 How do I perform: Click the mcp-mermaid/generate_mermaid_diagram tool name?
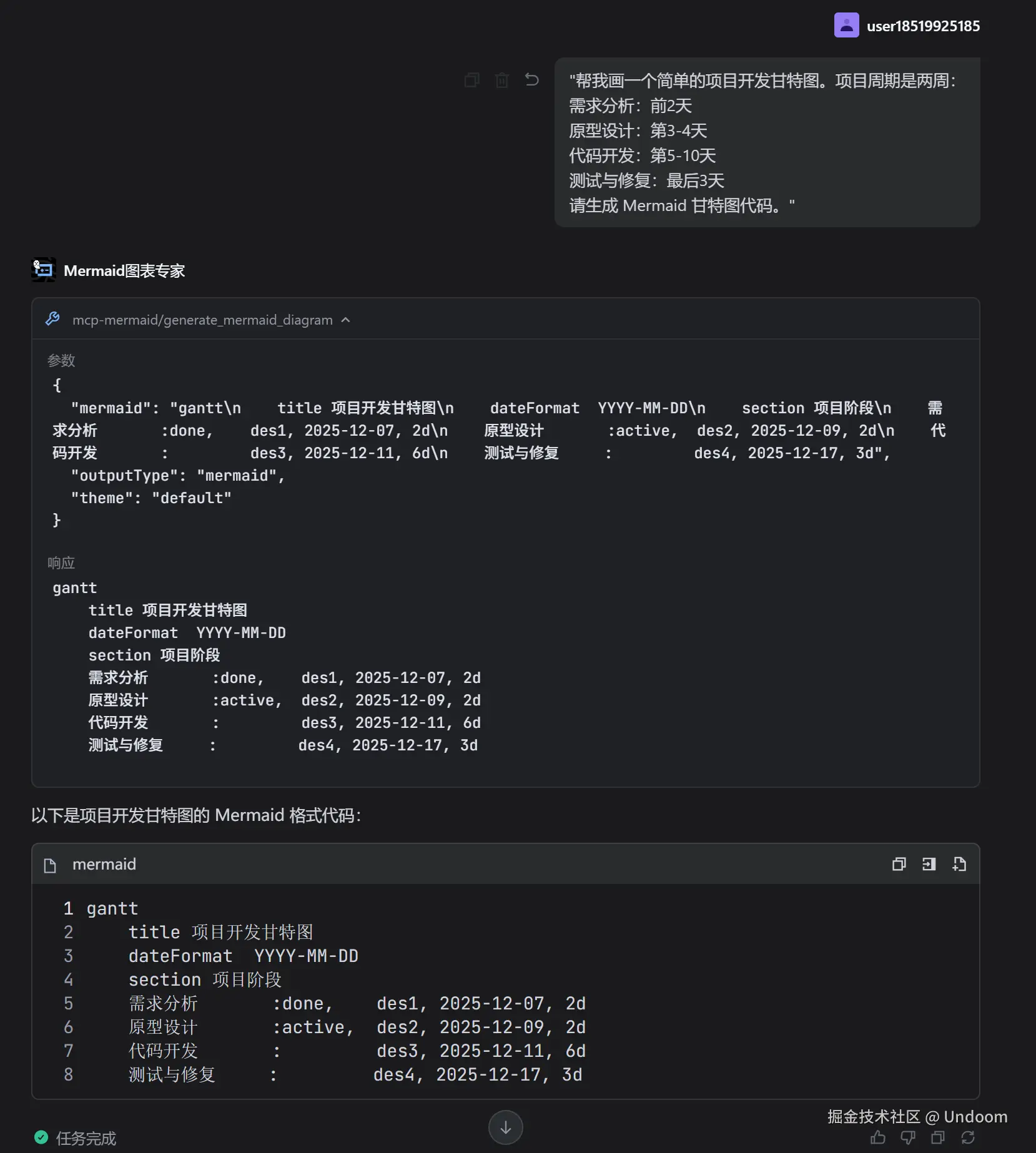pos(202,320)
